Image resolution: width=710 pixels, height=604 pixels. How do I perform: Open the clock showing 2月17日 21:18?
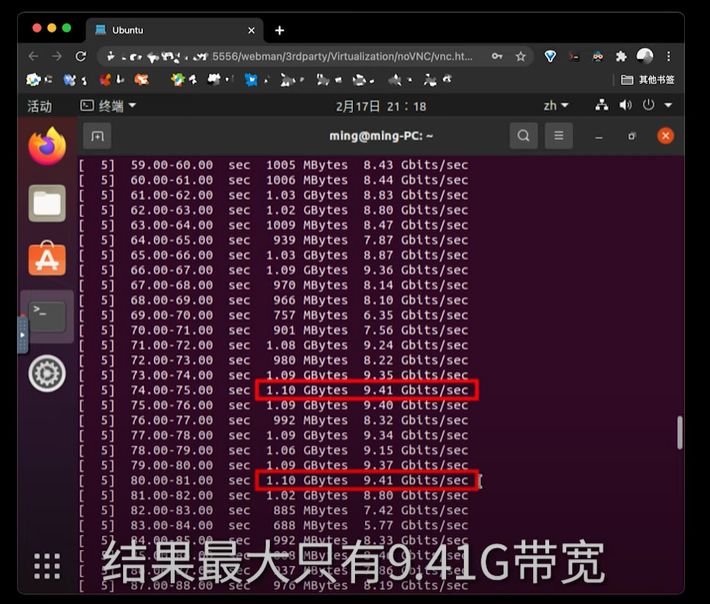(381, 106)
